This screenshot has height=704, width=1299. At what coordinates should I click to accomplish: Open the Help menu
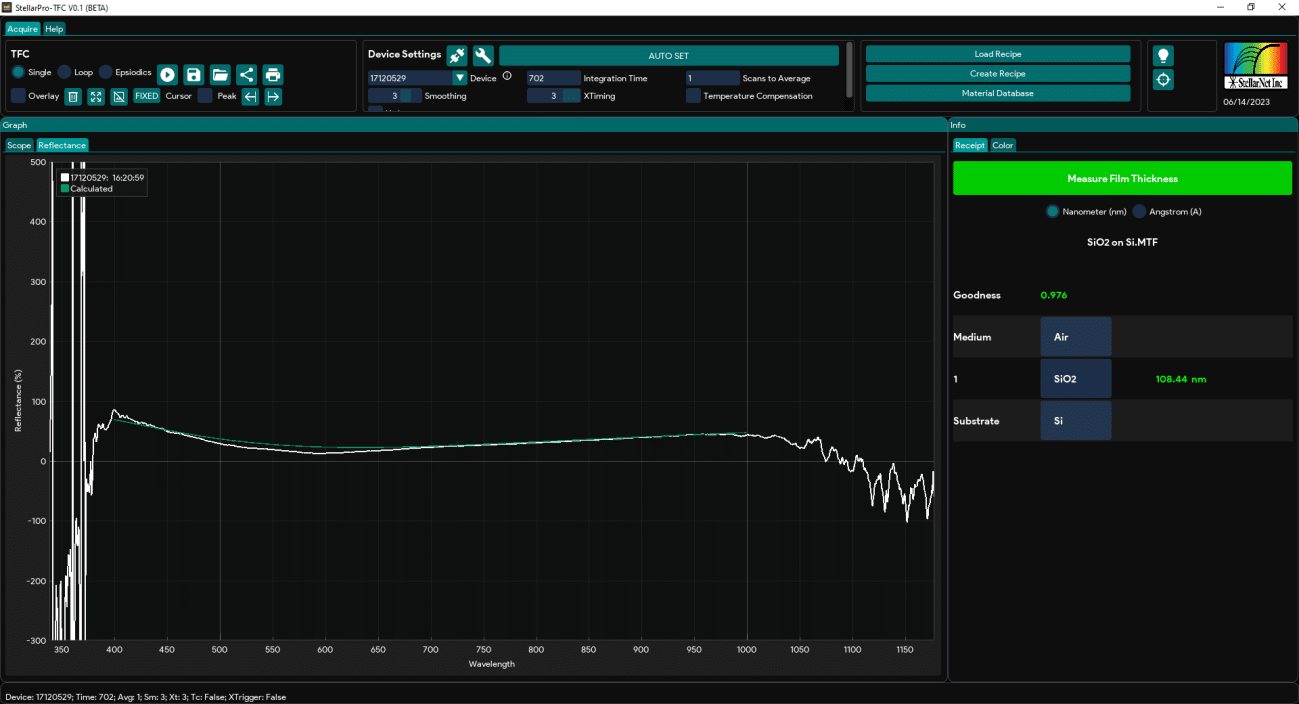coord(54,29)
